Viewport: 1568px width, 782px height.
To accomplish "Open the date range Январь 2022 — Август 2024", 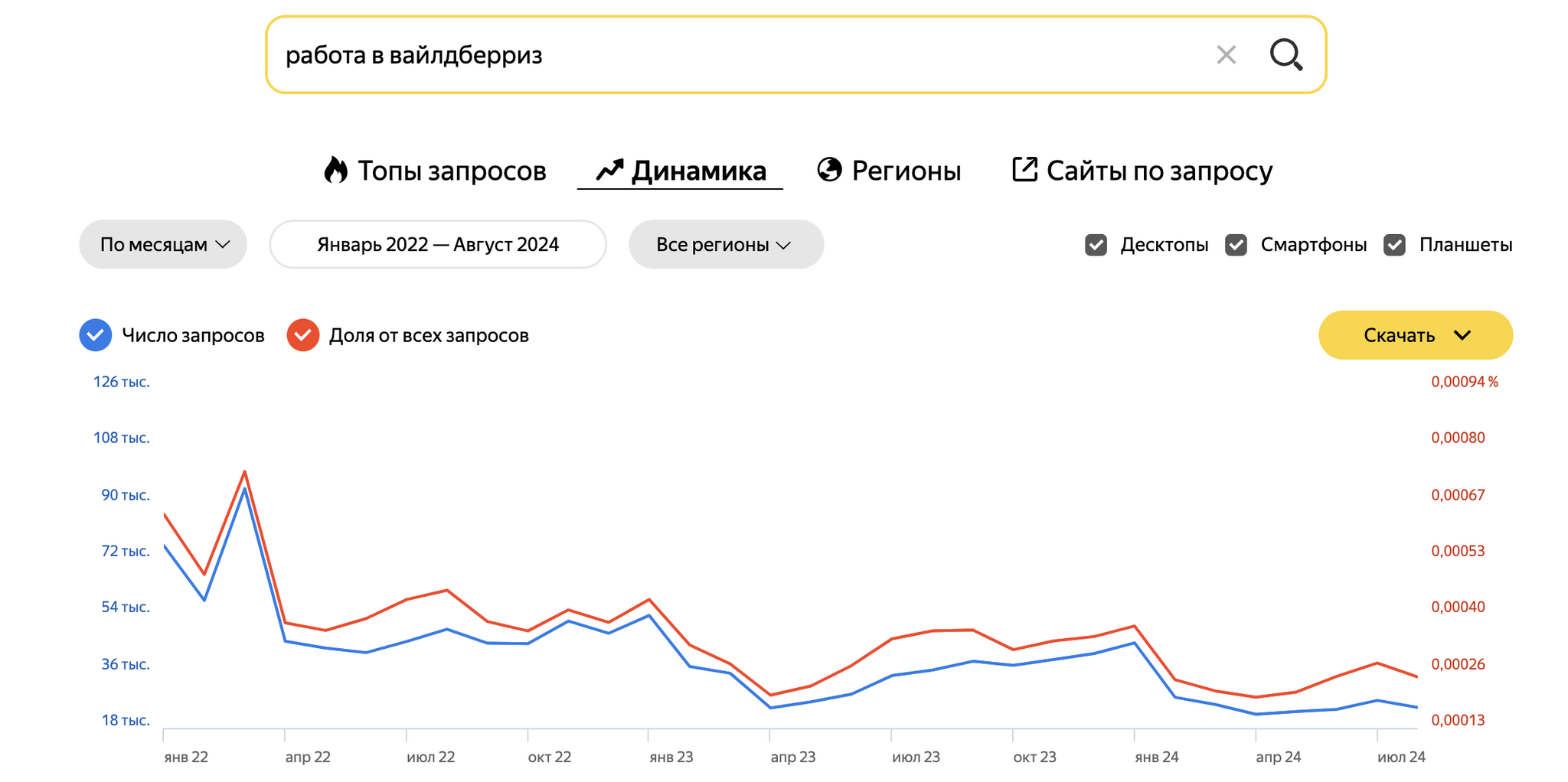I will [x=438, y=245].
